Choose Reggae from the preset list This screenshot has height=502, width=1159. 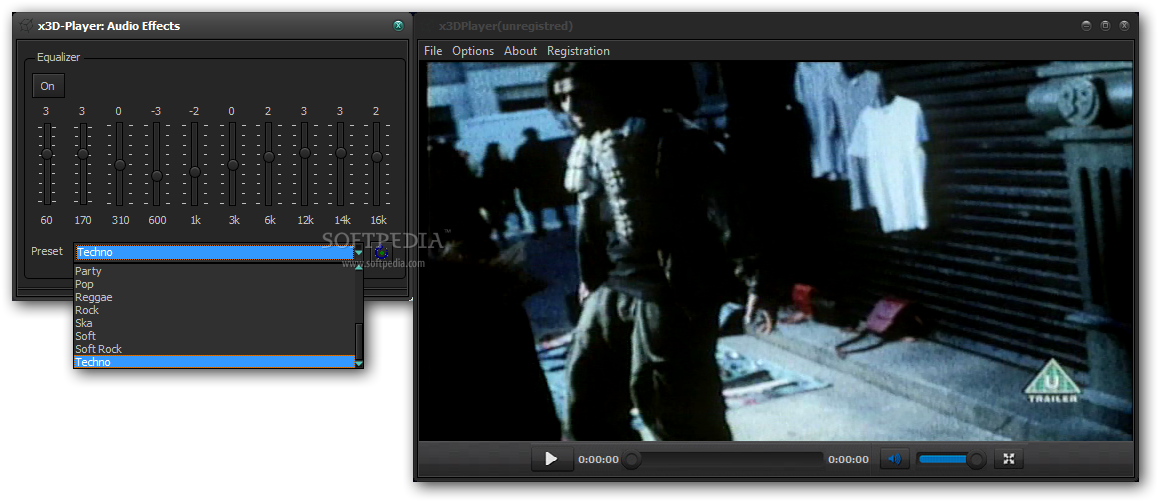point(93,297)
